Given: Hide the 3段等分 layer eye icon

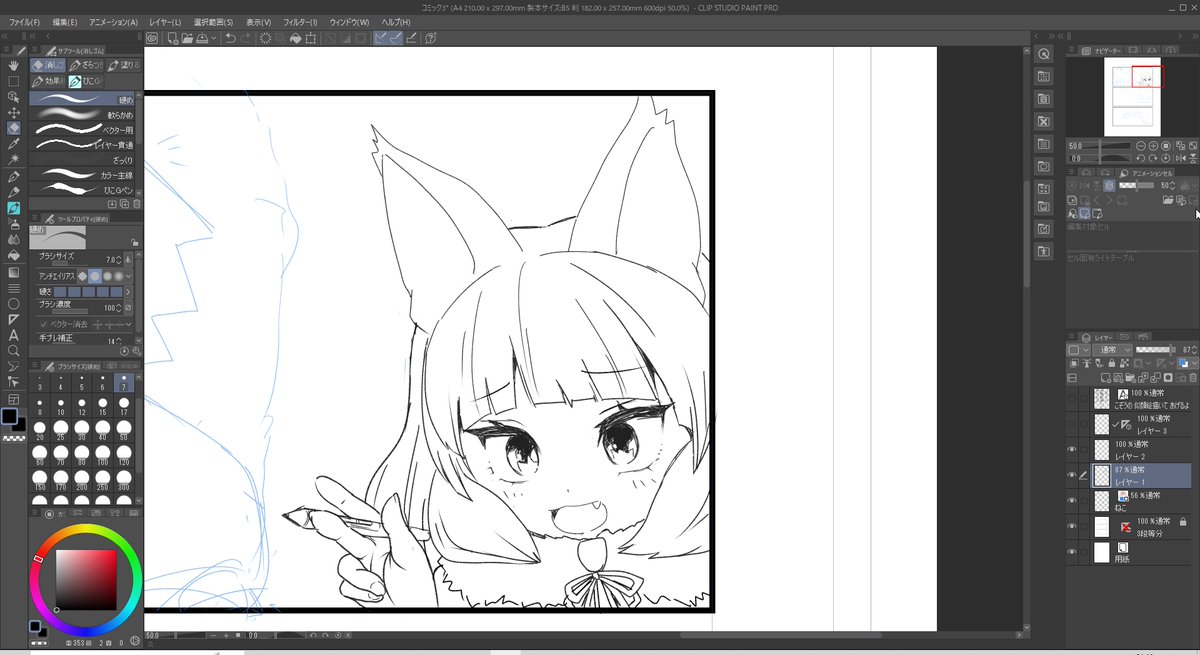Looking at the screenshot, I should (x=1072, y=526).
